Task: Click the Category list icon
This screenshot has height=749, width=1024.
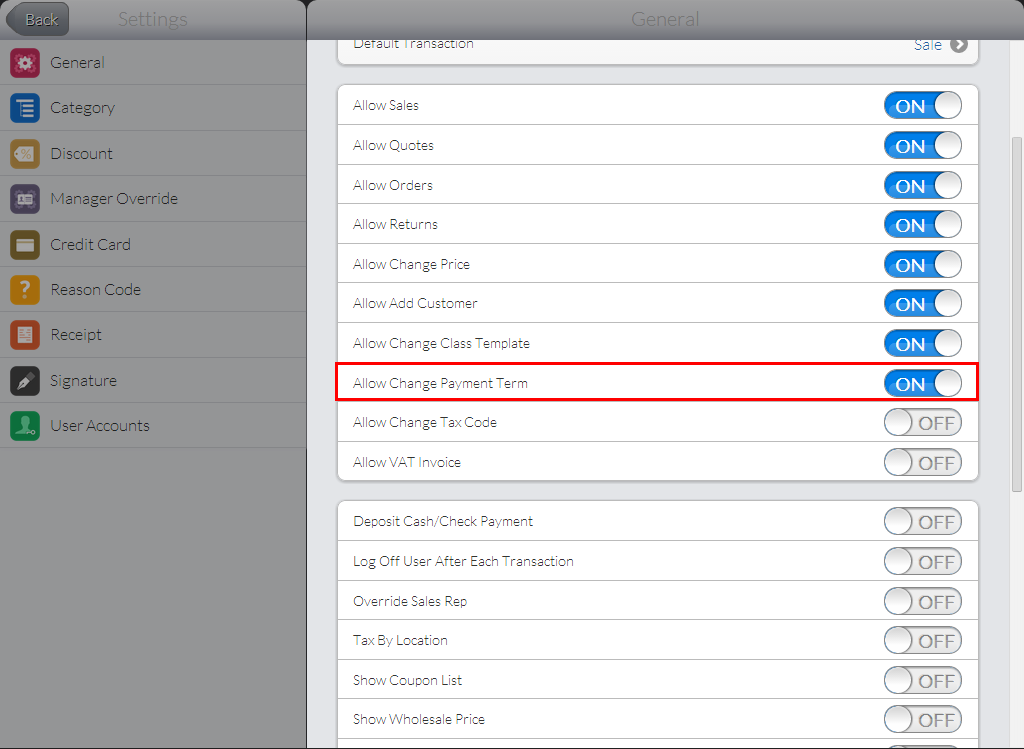Action: [25, 108]
